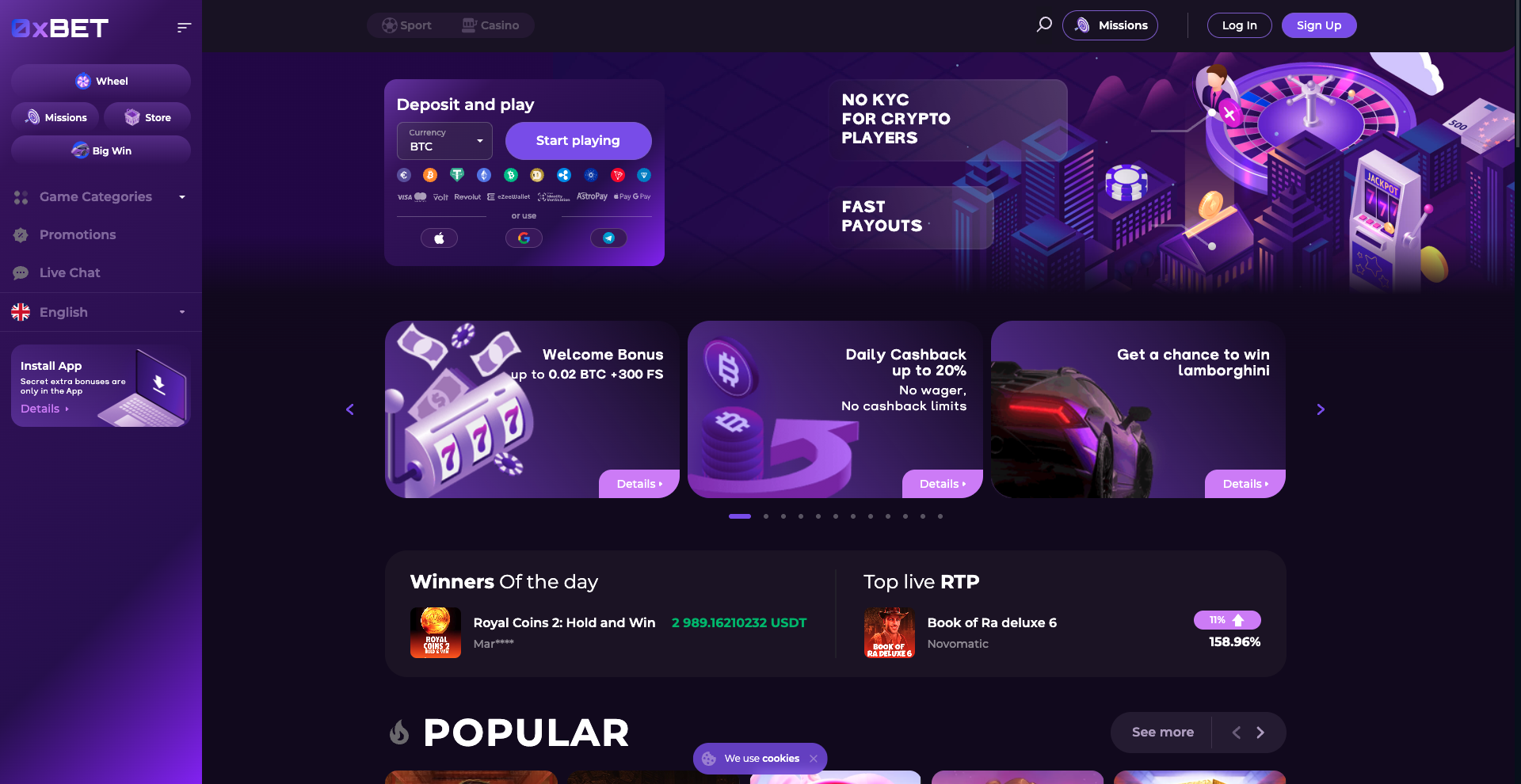The height and width of the screenshot is (784, 1521).
Task: Switch to the Sport tab
Action: coord(406,25)
